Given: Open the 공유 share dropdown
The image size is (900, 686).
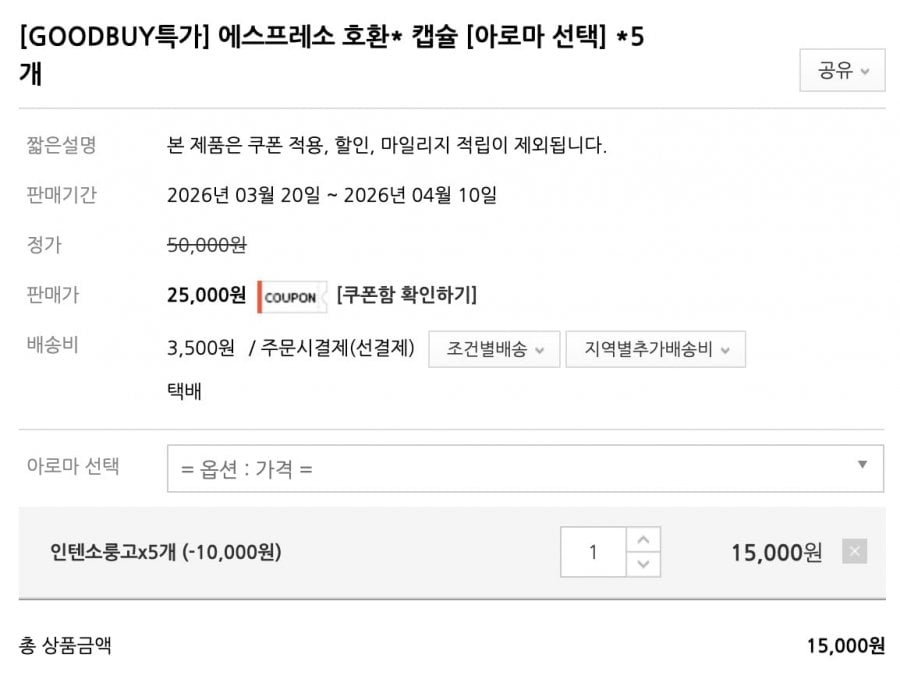Looking at the screenshot, I should (842, 72).
